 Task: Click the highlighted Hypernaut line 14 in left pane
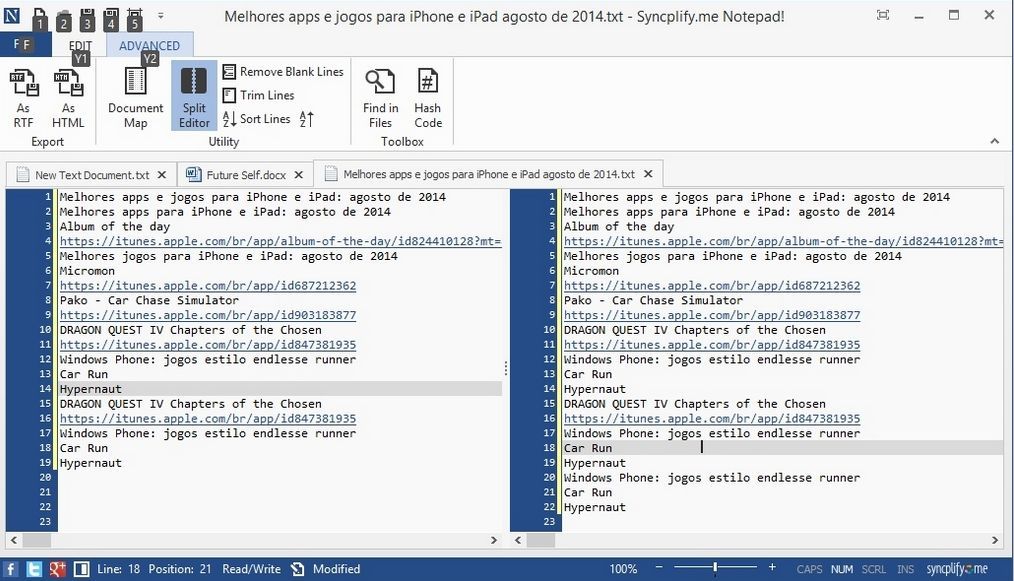tap(280, 389)
